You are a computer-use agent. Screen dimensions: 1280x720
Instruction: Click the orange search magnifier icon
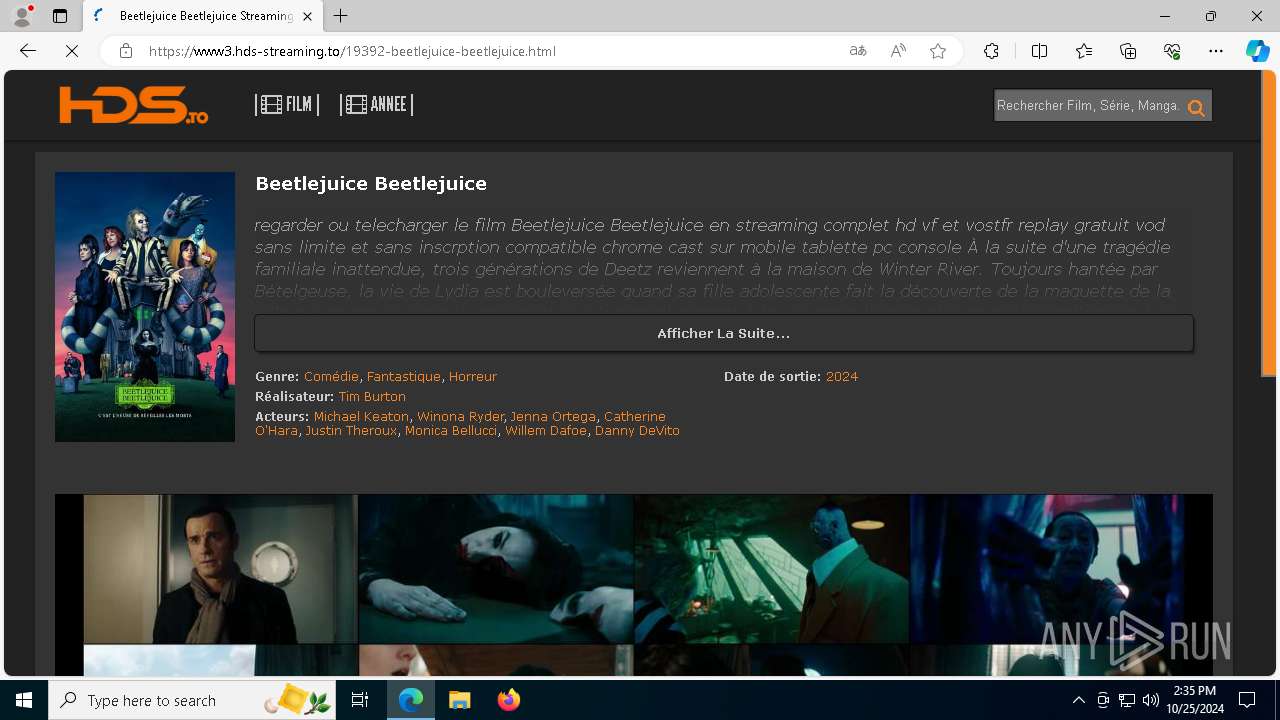coord(1196,107)
